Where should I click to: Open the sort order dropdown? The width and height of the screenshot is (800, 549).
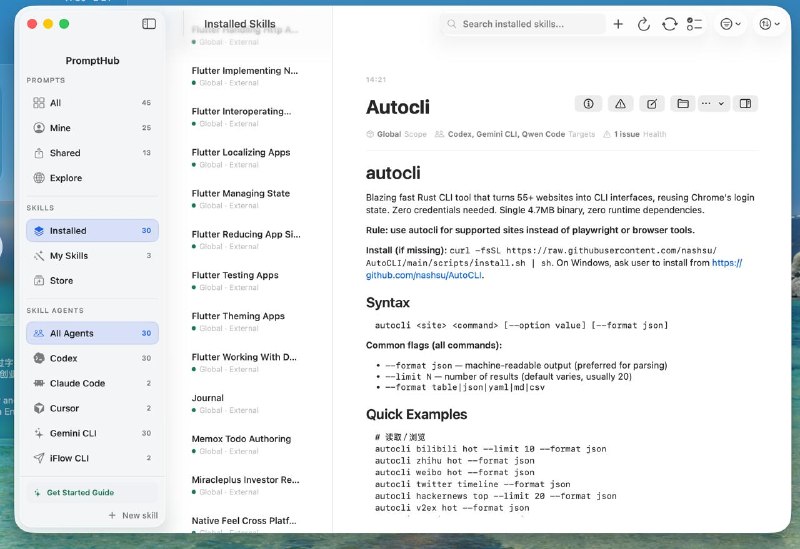coord(769,24)
